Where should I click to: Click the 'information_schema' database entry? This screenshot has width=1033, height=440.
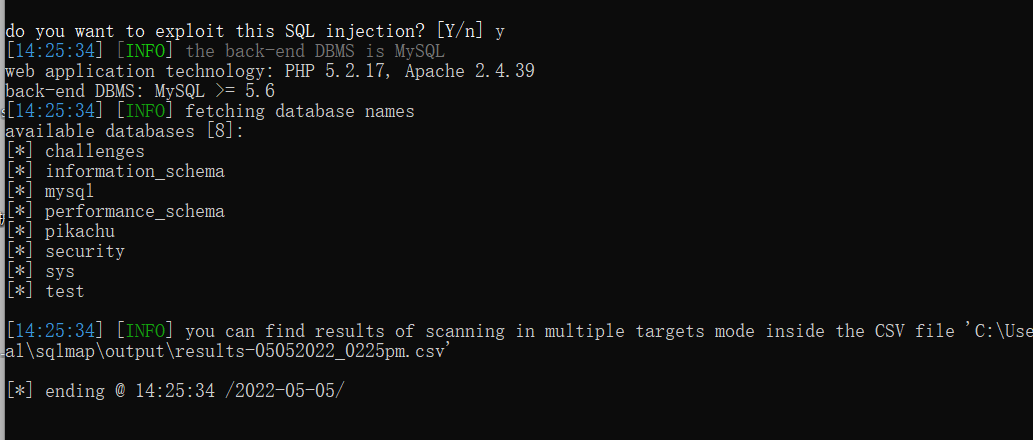point(134,171)
